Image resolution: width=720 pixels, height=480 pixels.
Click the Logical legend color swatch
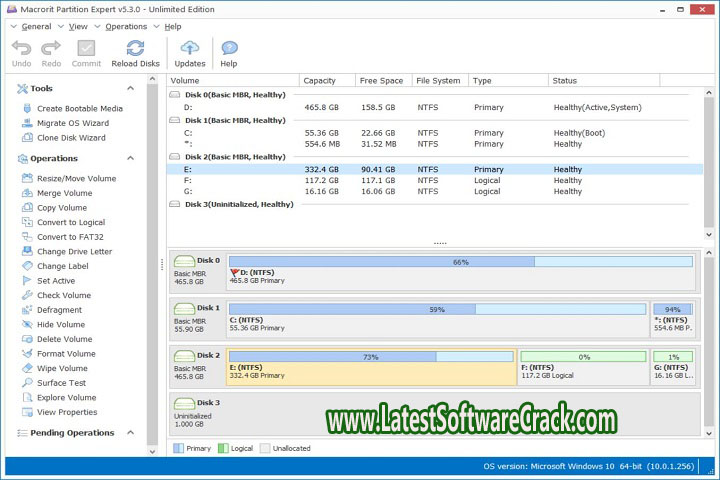click(223, 448)
